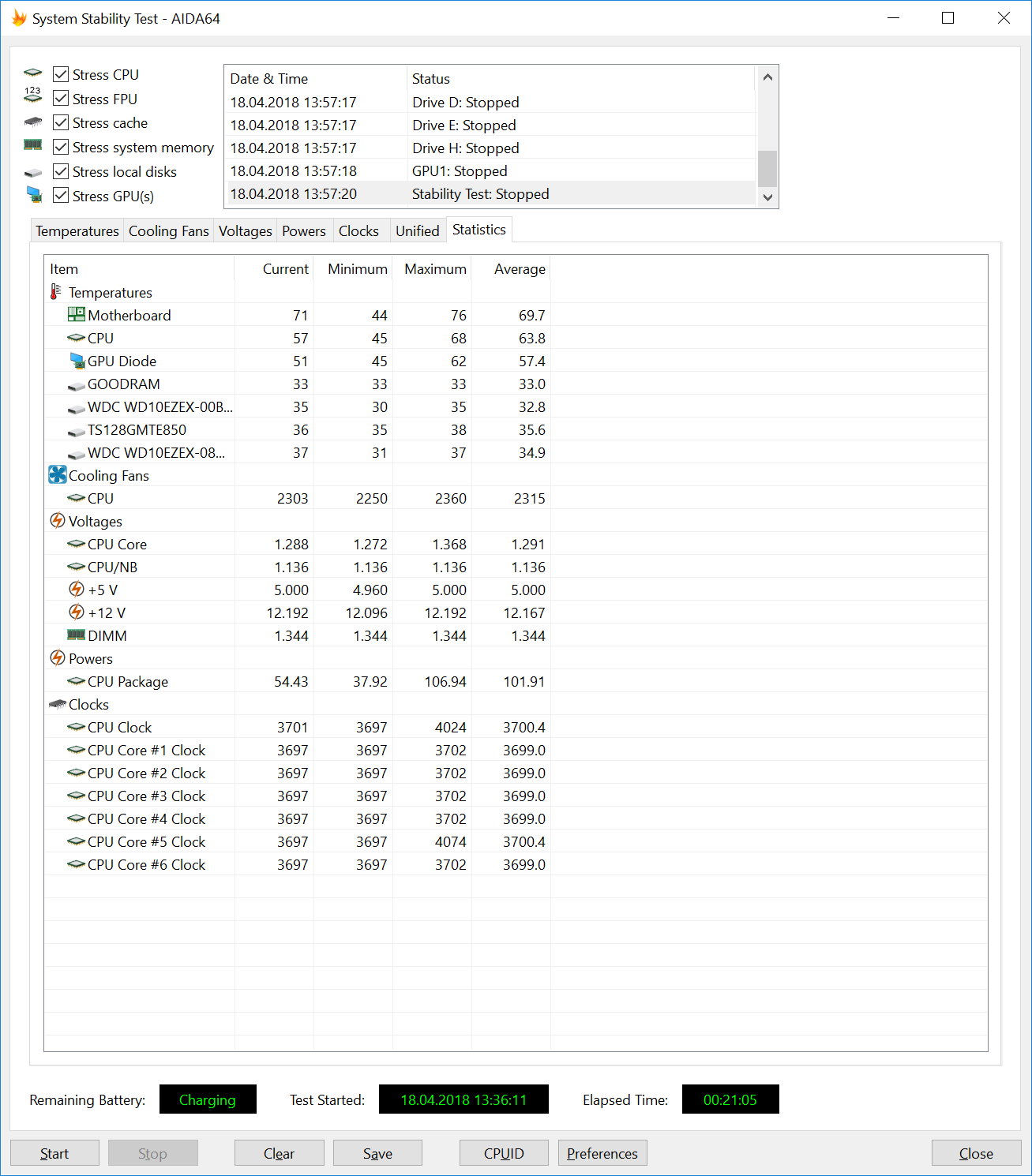Click the log scrollbar down arrow

(767, 197)
